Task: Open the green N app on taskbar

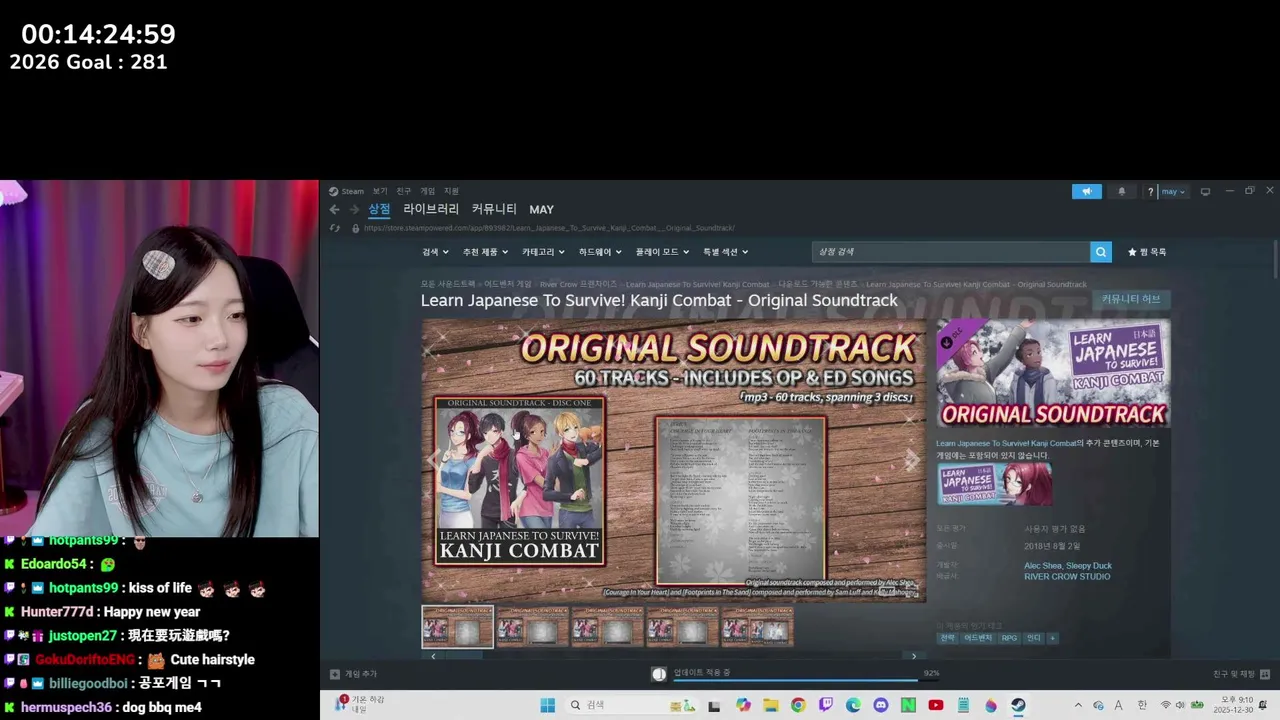Action: tap(908, 705)
